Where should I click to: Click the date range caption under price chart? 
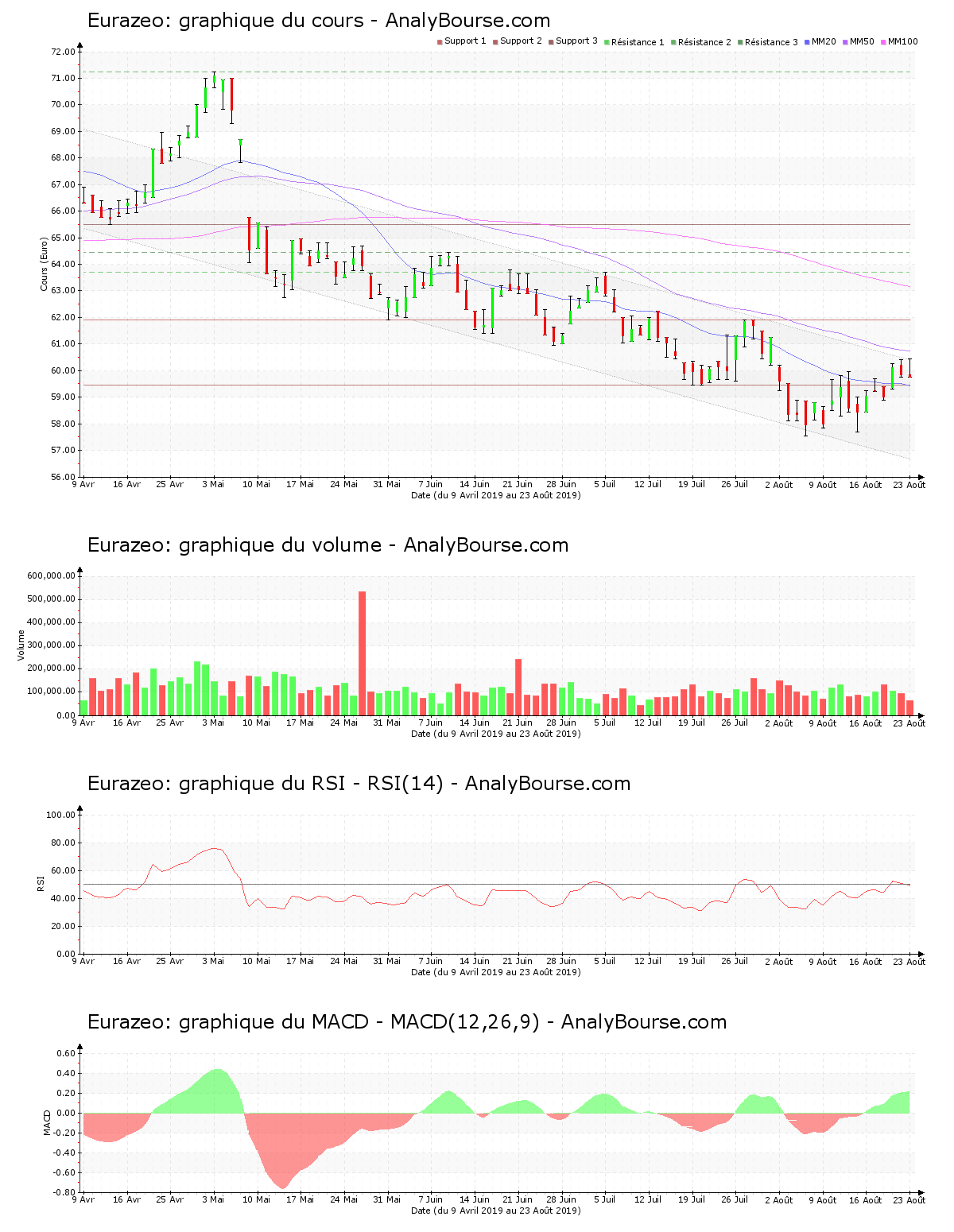(x=495, y=495)
